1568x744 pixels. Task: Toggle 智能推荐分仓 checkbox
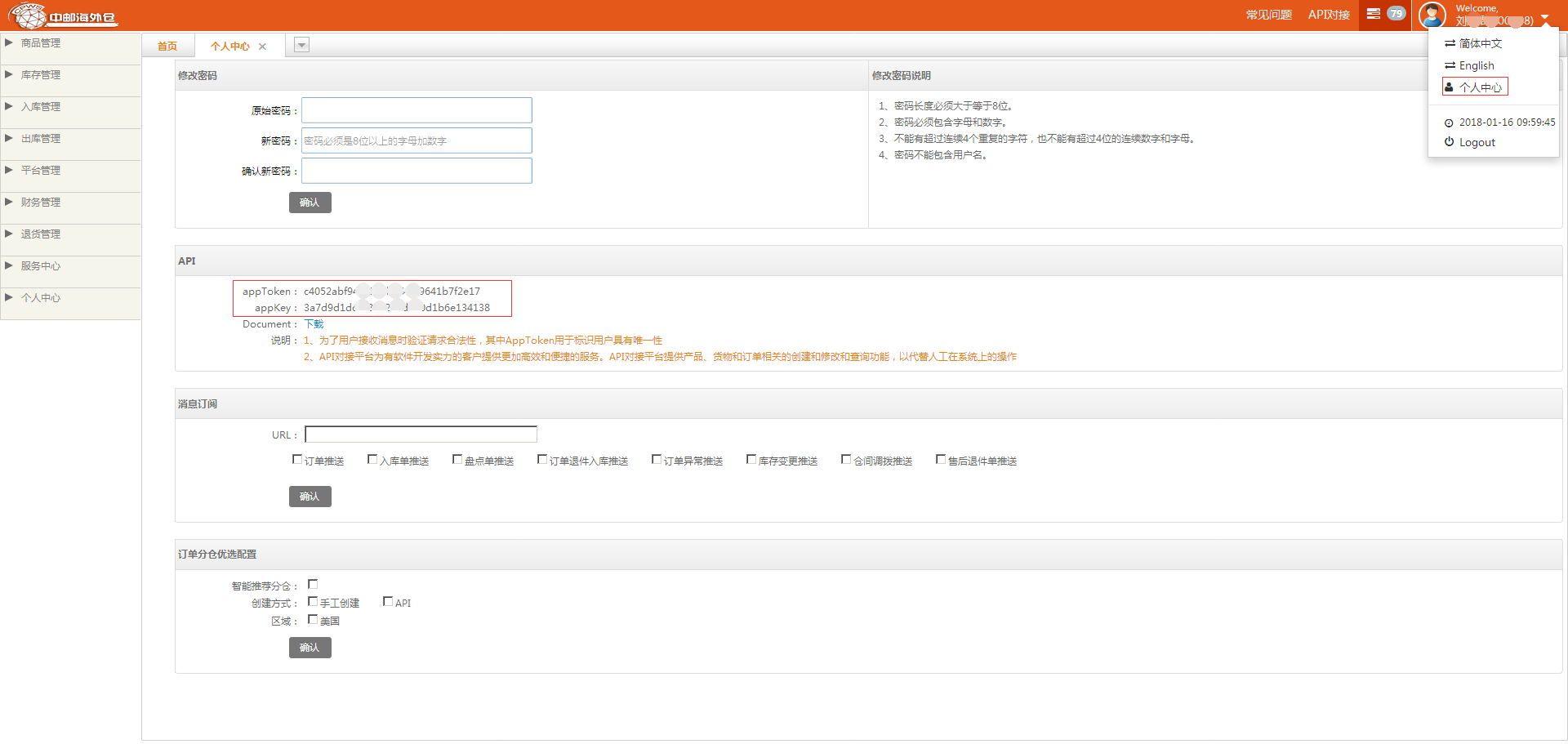313,585
